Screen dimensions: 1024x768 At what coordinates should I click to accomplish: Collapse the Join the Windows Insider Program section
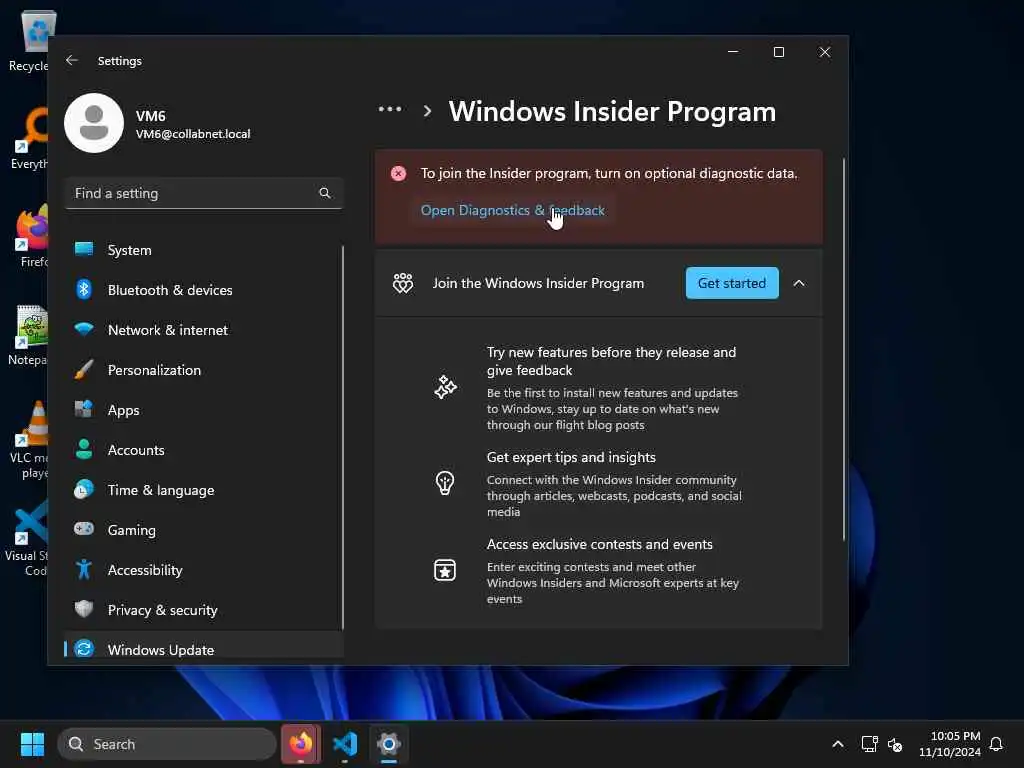tap(799, 283)
